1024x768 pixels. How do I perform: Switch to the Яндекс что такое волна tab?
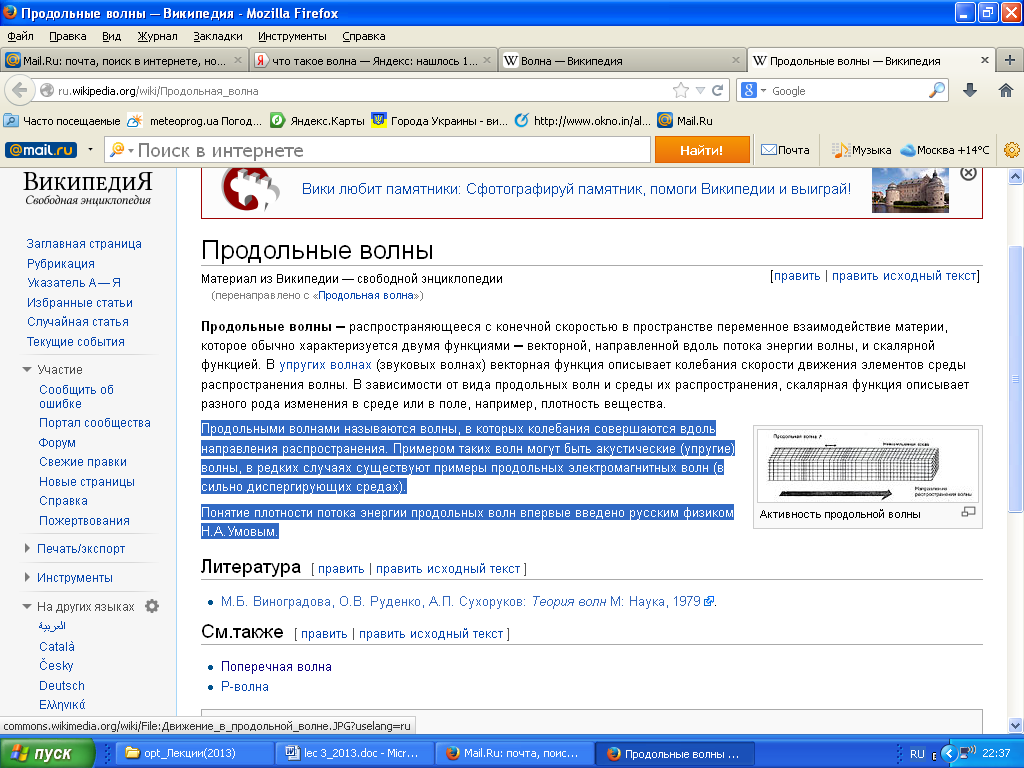[373, 60]
